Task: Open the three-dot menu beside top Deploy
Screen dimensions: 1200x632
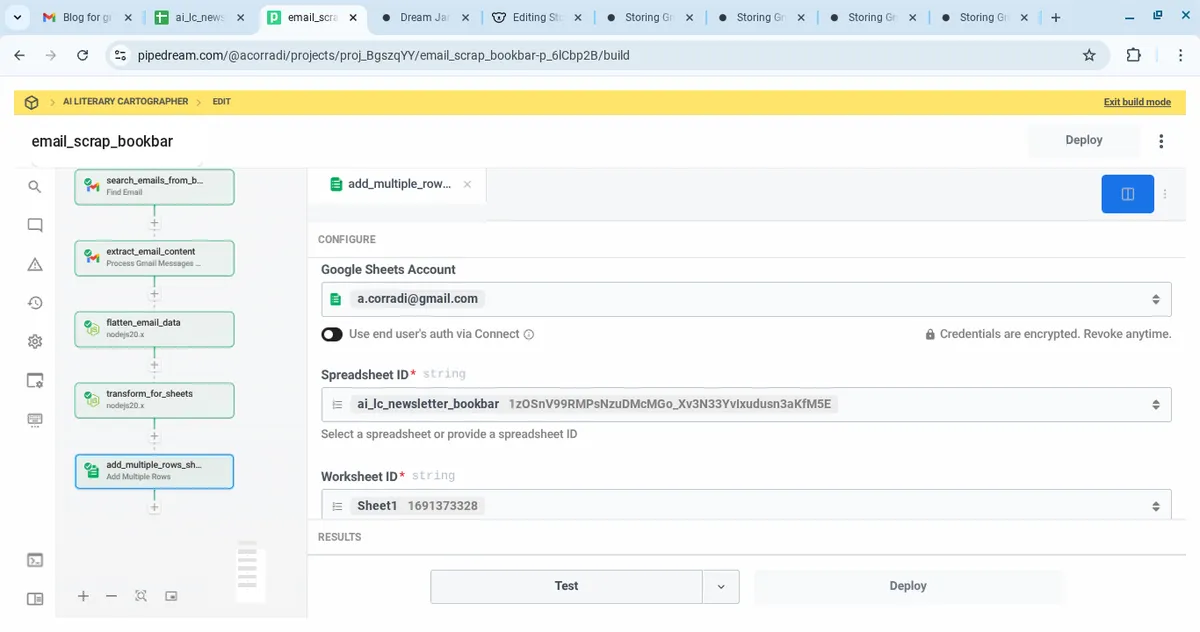Action: [x=1161, y=141]
